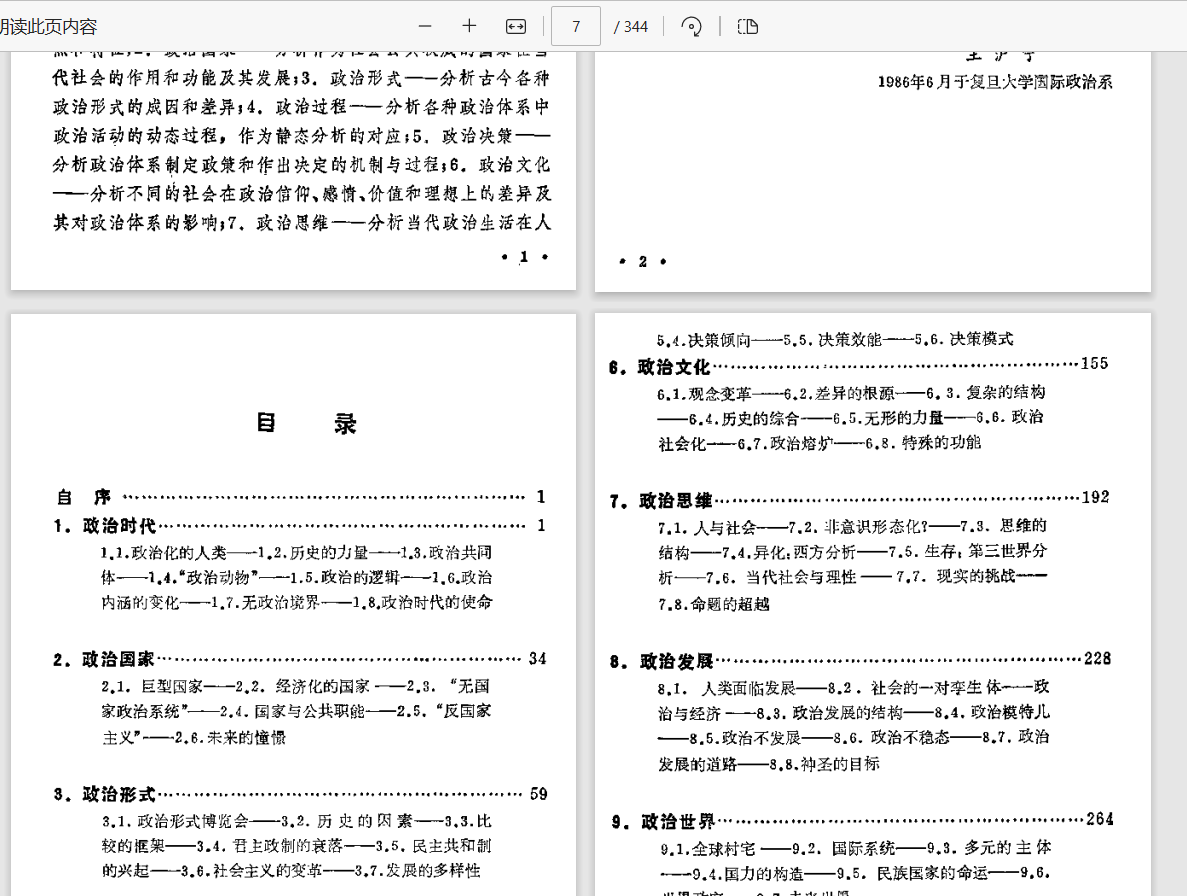This screenshot has width=1187, height=896.
Task: Open the page view layout options
Action: (x=747, y=26)
